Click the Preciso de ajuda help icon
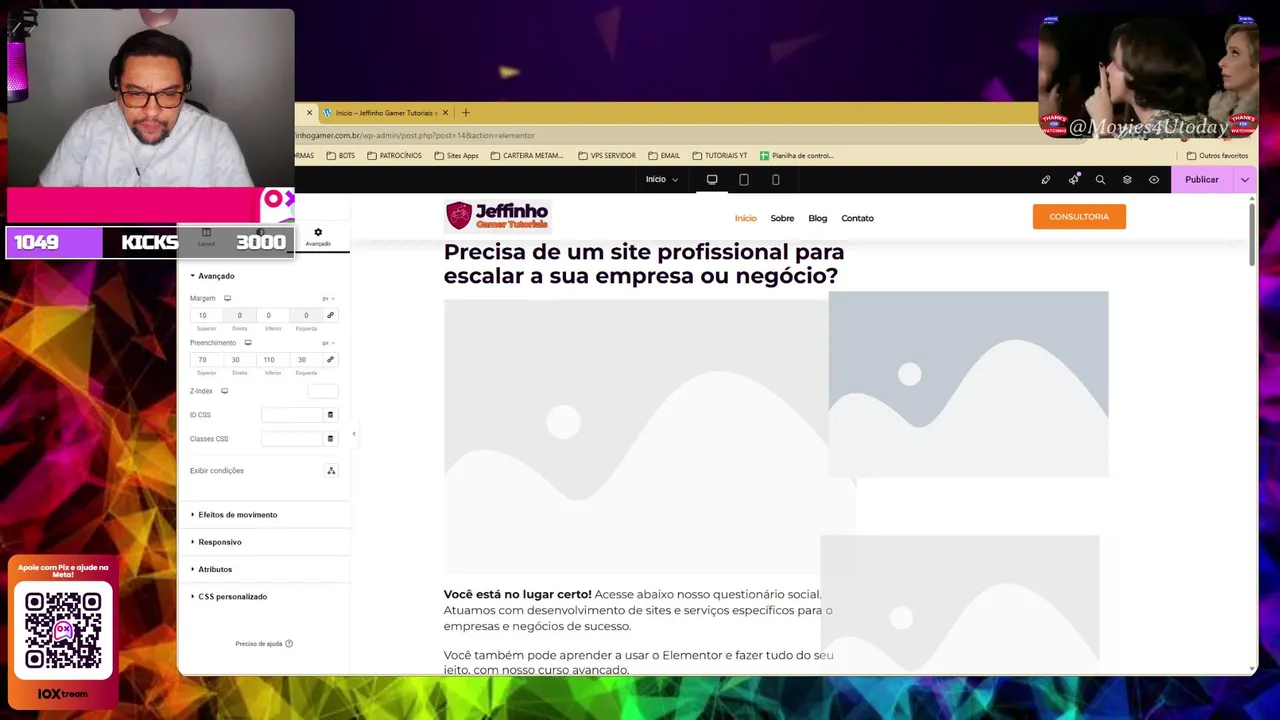The image size is (1280, 720). (x=289, y=644)
